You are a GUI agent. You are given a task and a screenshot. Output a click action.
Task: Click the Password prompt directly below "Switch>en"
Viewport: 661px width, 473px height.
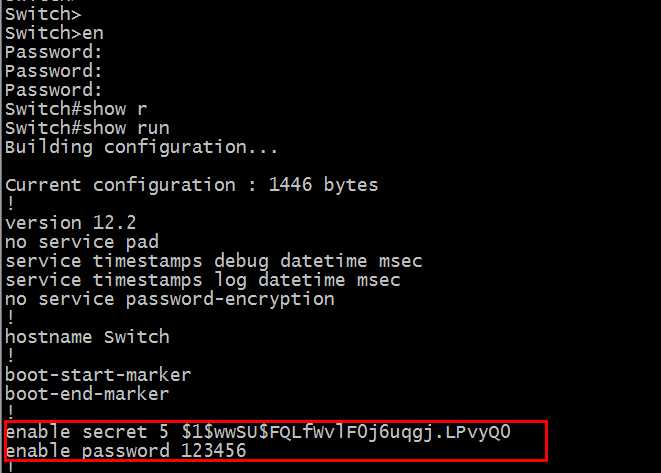tap(54, 52)
